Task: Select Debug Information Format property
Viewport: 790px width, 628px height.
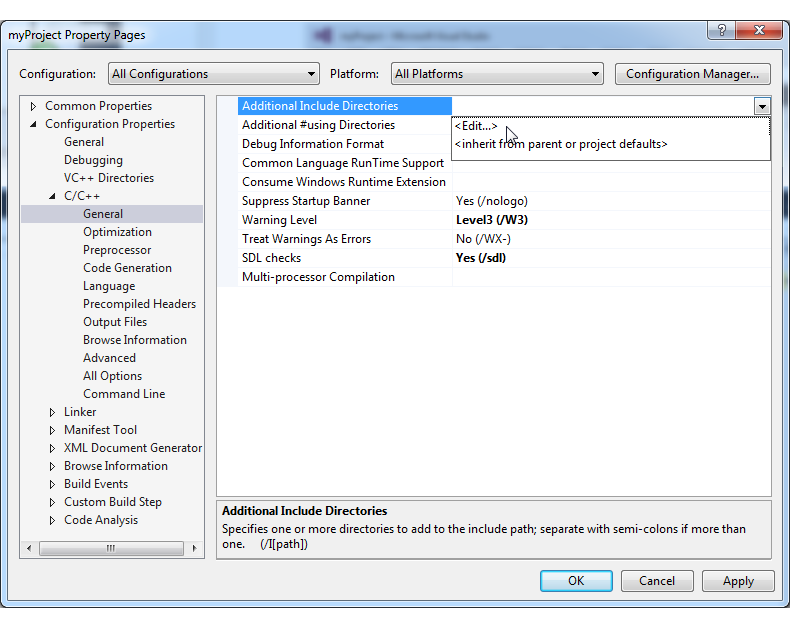Action: click(x=345, y=144)
